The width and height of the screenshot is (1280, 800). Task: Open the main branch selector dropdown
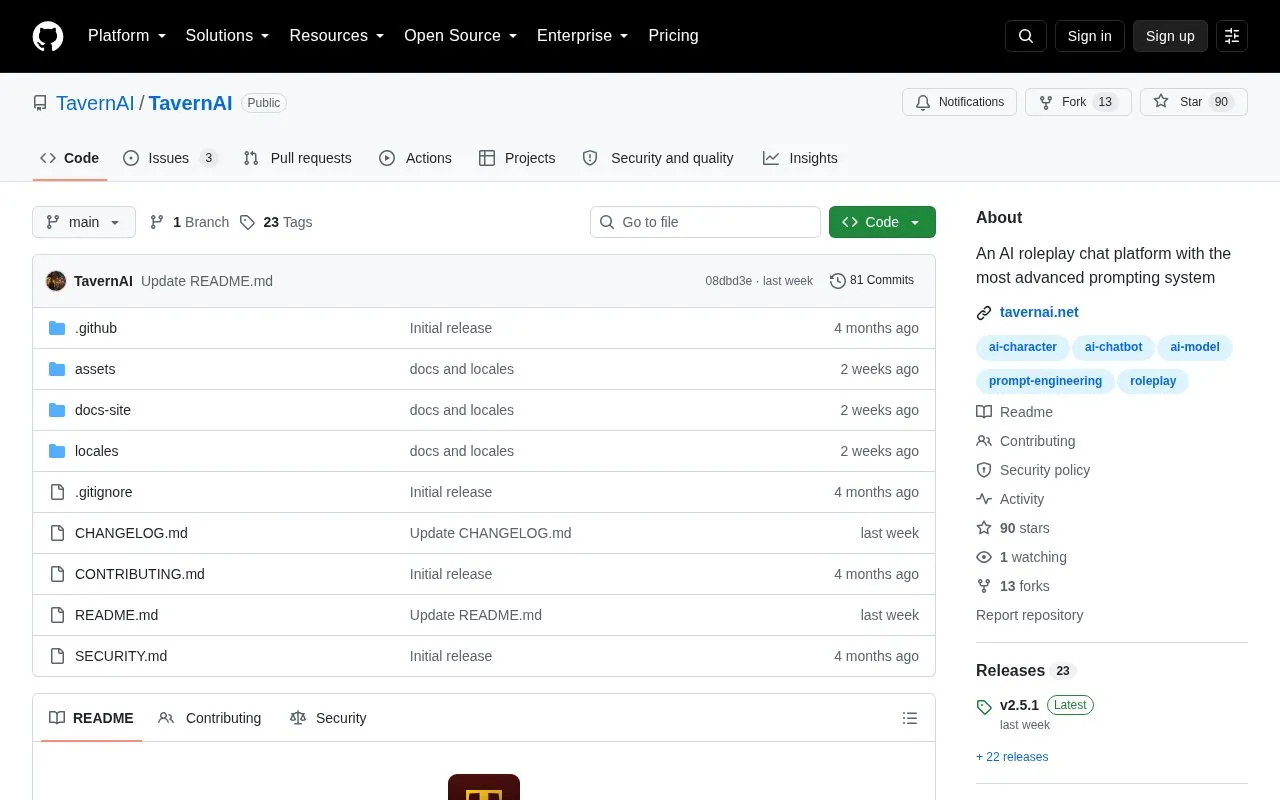pos(84,222)
